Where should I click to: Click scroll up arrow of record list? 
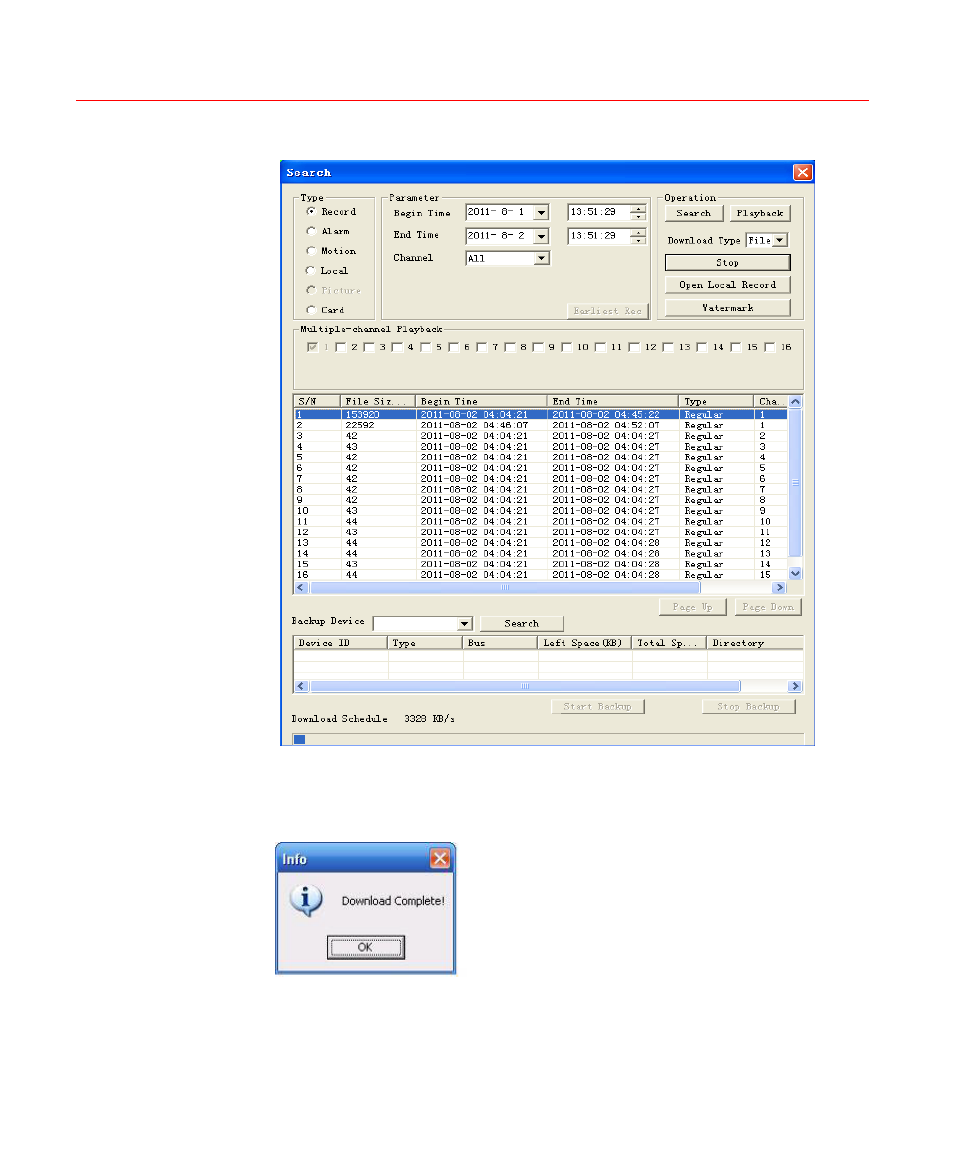796,402
